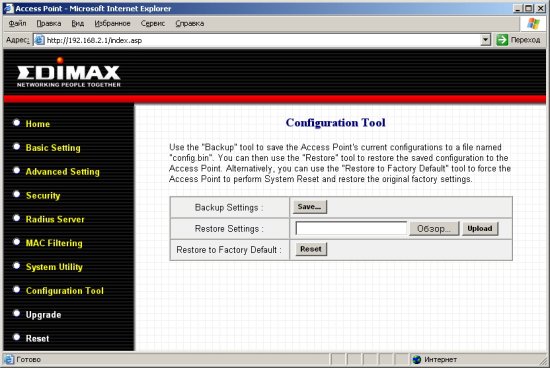Image resolution: width=550 pixels, height=368 pixels.
Task: Click the Интернет zone globe icon
Action: (417, 359)
